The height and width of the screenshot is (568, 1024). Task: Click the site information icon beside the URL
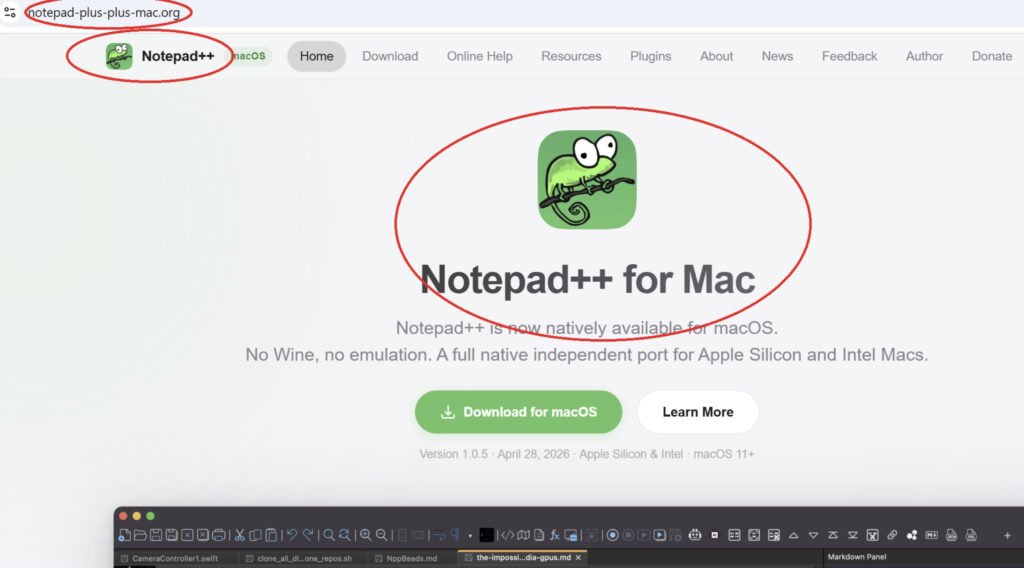tap(10, 12)
